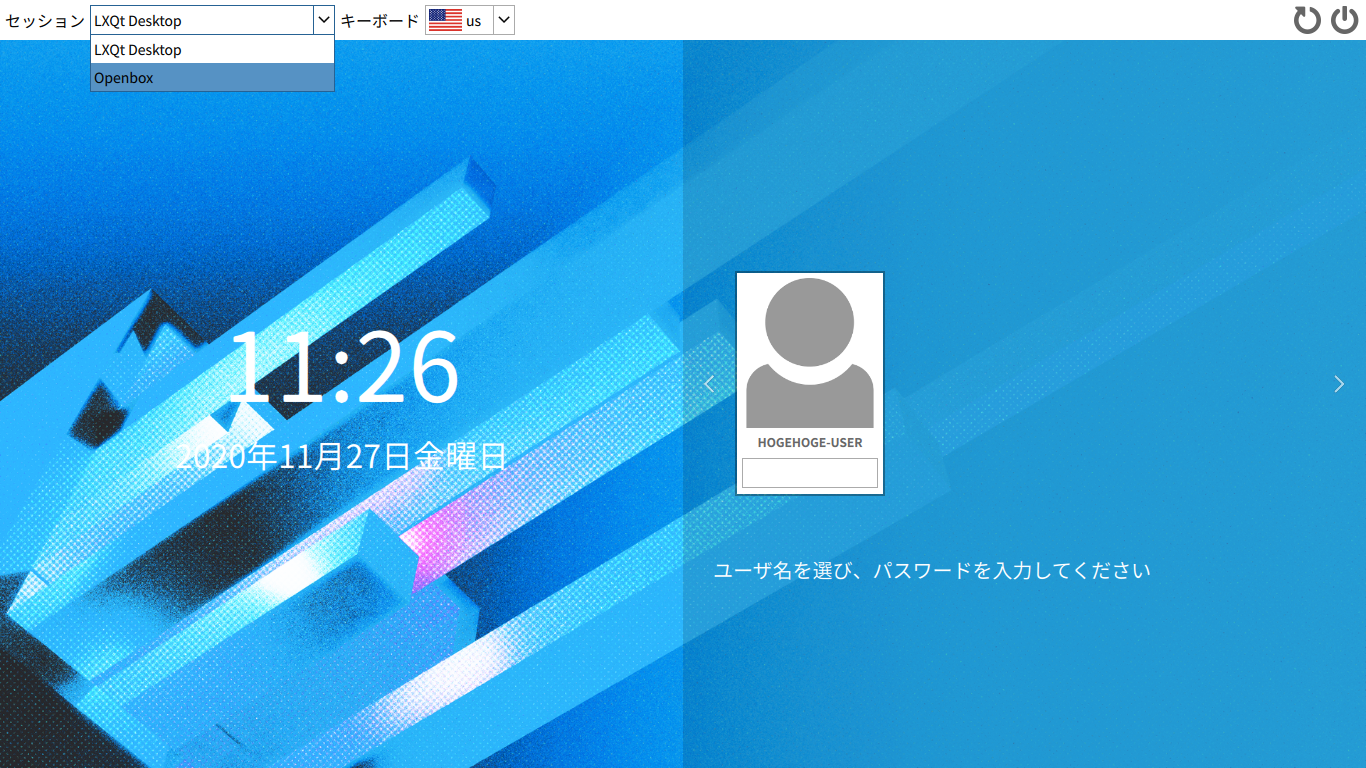Select the US flag keyboard icon

coord(445,20)
